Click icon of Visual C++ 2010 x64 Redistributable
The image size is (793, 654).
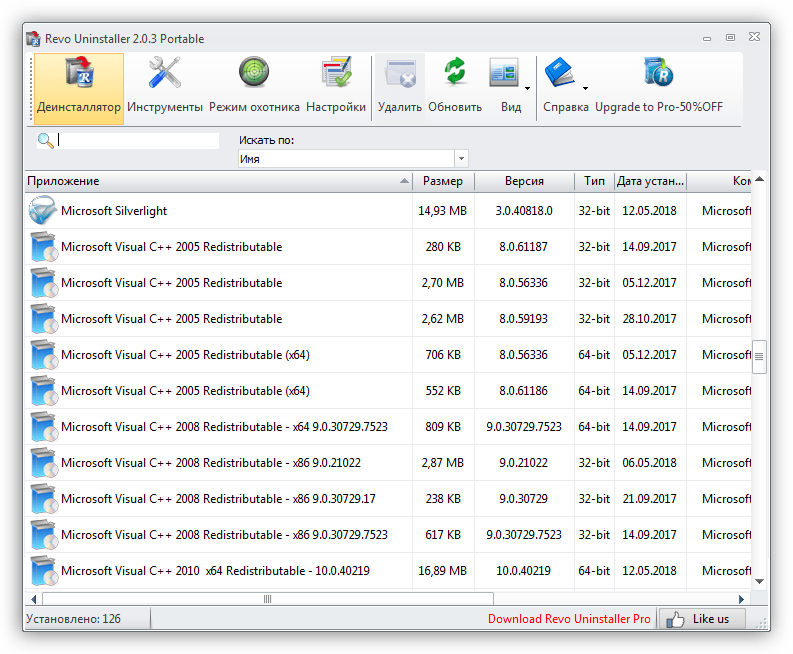point(43,571)
